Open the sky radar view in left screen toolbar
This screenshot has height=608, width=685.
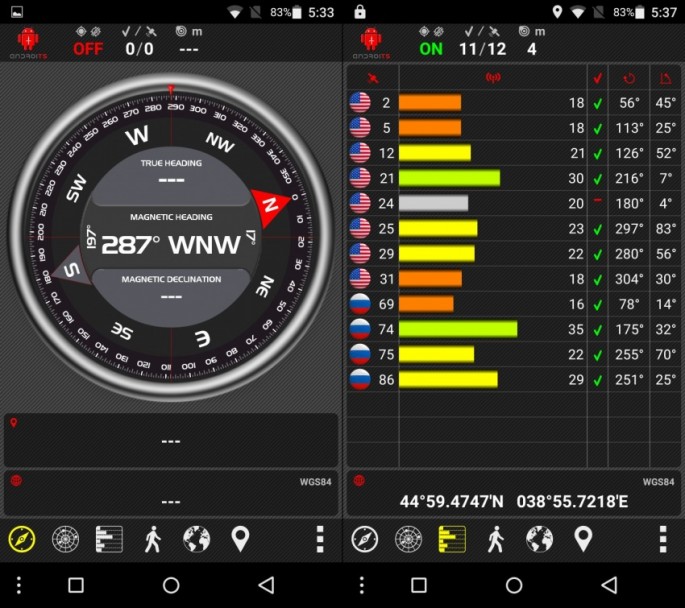pos(66,539)
